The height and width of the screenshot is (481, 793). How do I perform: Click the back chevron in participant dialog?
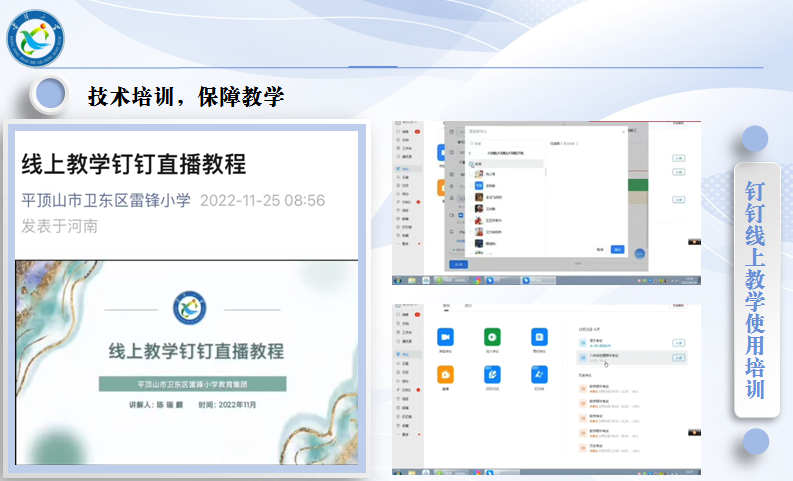(x=469, y=153)
